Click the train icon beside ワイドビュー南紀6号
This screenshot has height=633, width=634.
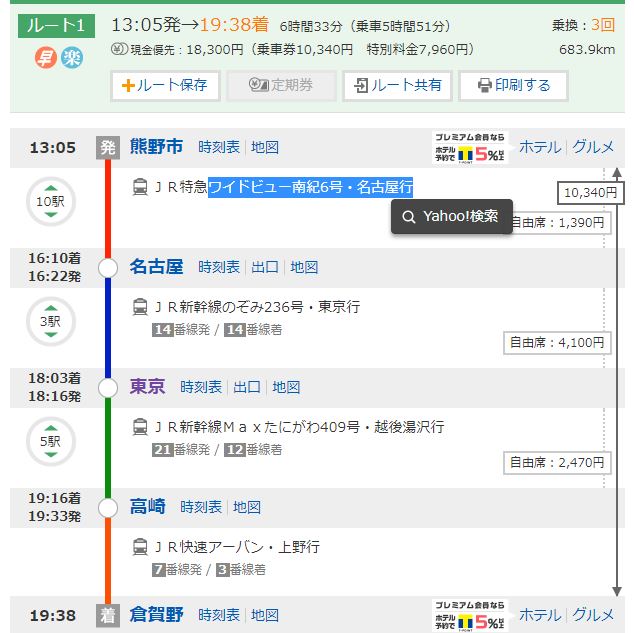(x=141, y=187)
